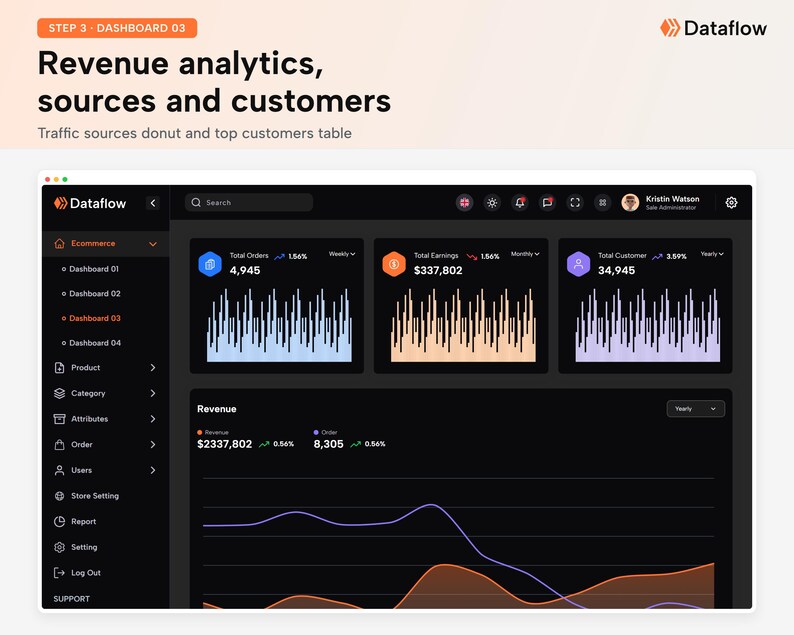Click the Log Out label

point(86,573)
